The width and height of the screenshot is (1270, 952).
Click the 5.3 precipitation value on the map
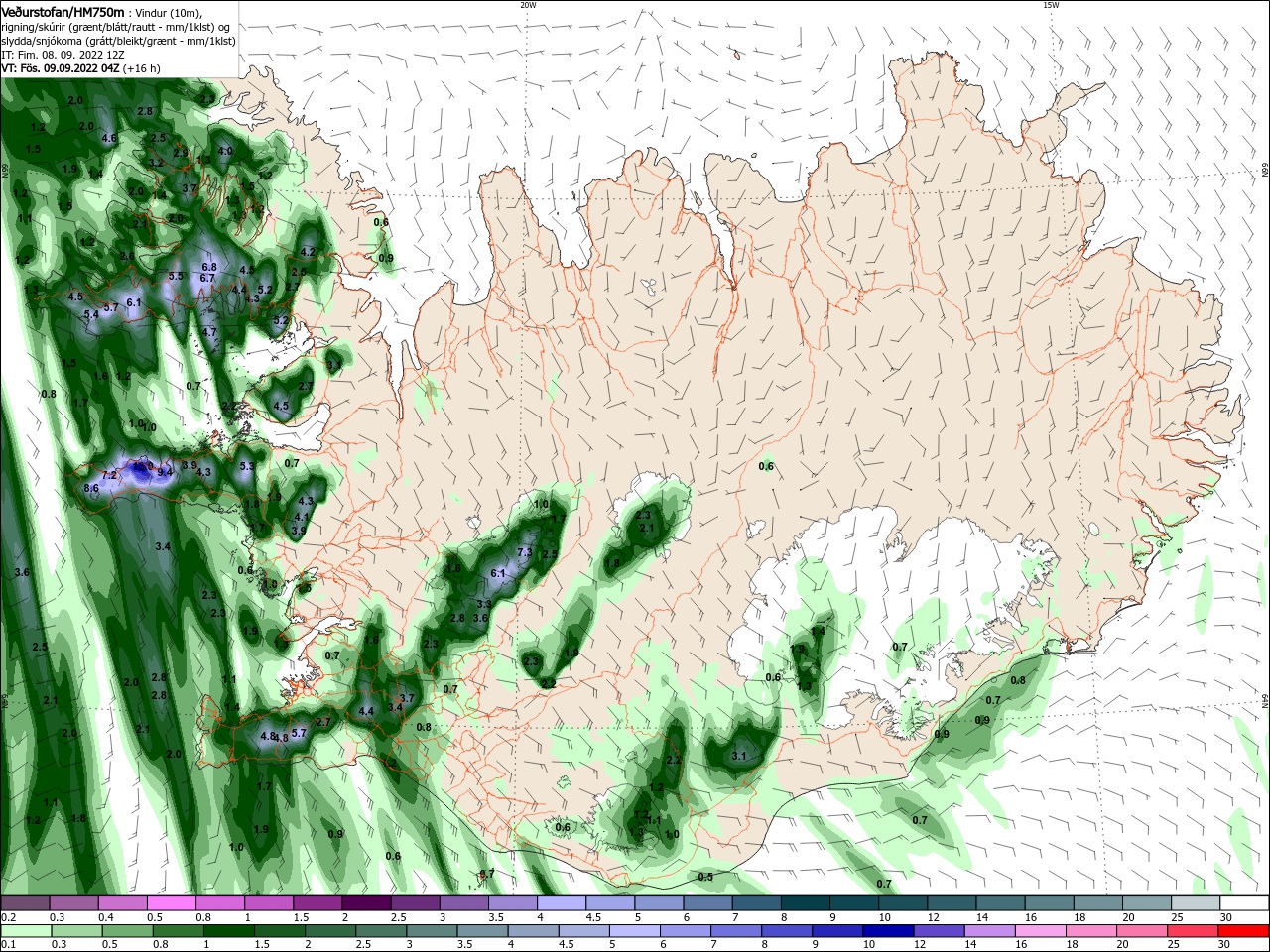247,466
